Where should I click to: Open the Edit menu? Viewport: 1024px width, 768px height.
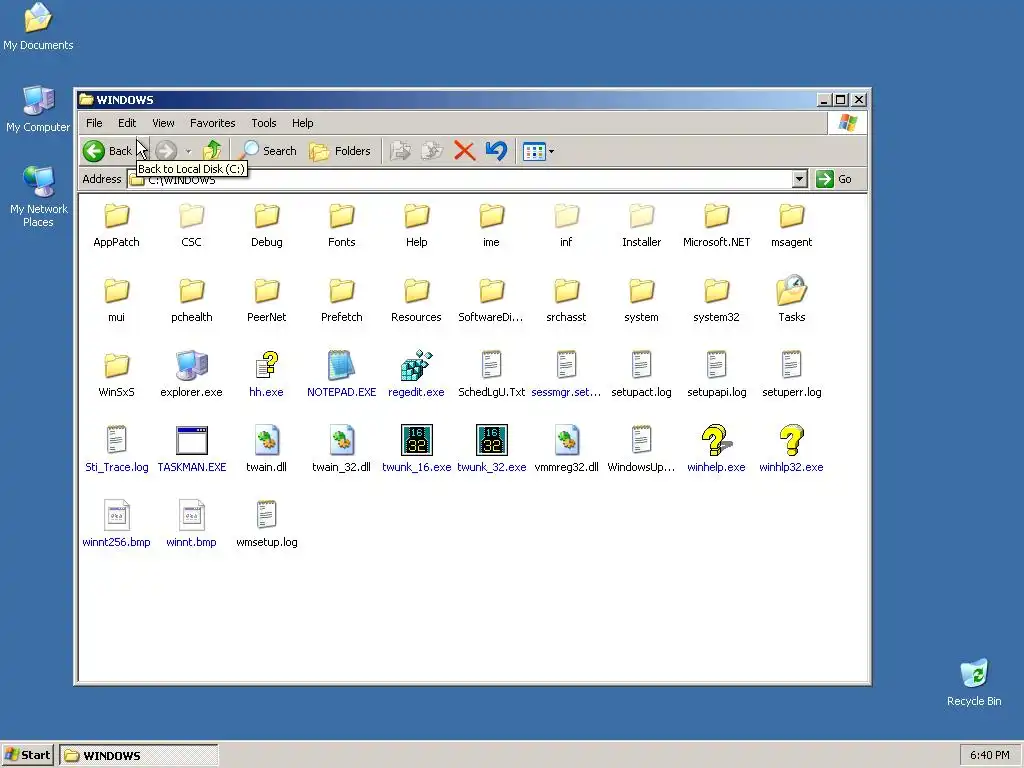click(x=127, y=123)
